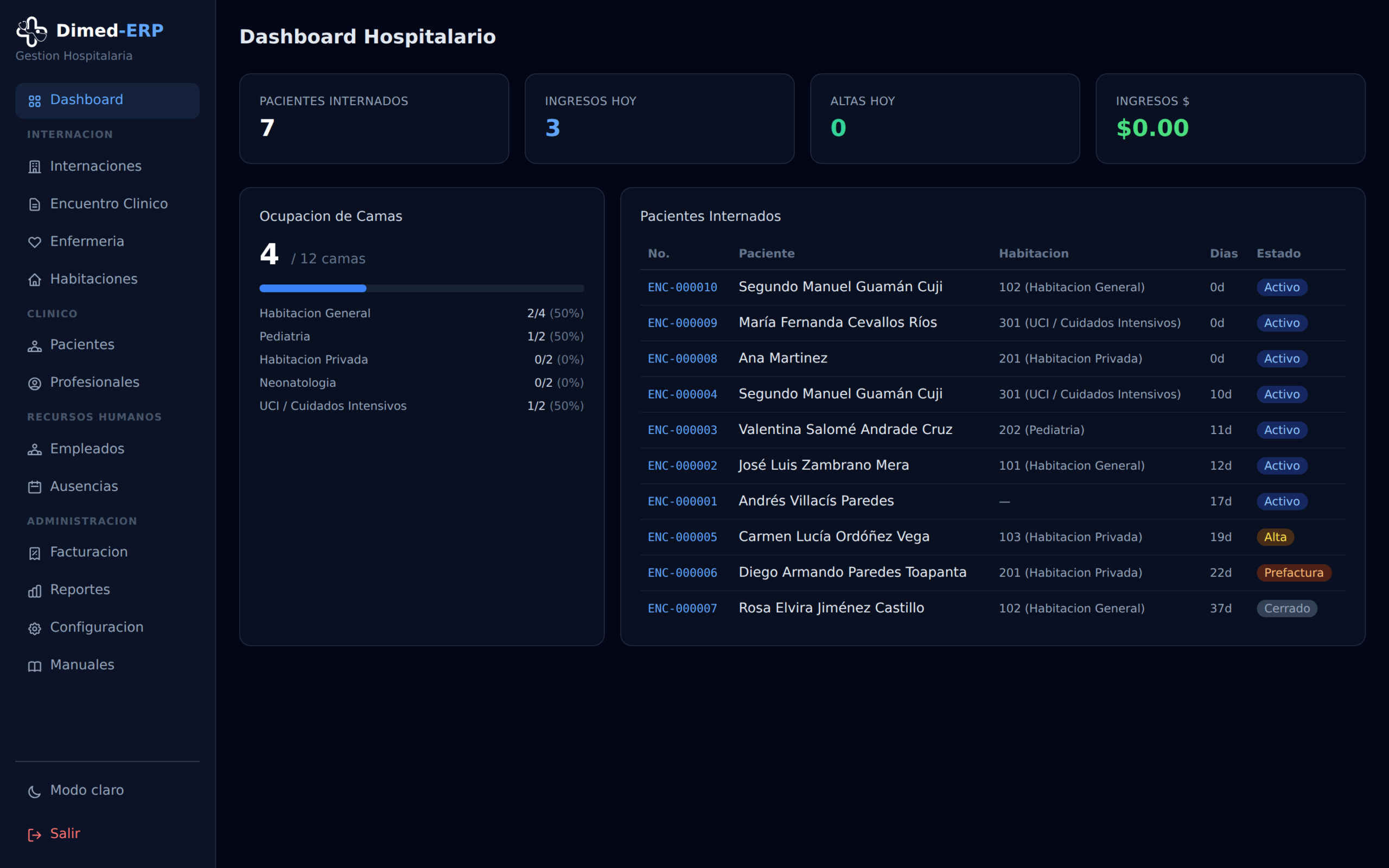The height and width of the screenshot is (868, 1389).
Task: Click the Reportes bar chart icon
Action: coord(34,591)
